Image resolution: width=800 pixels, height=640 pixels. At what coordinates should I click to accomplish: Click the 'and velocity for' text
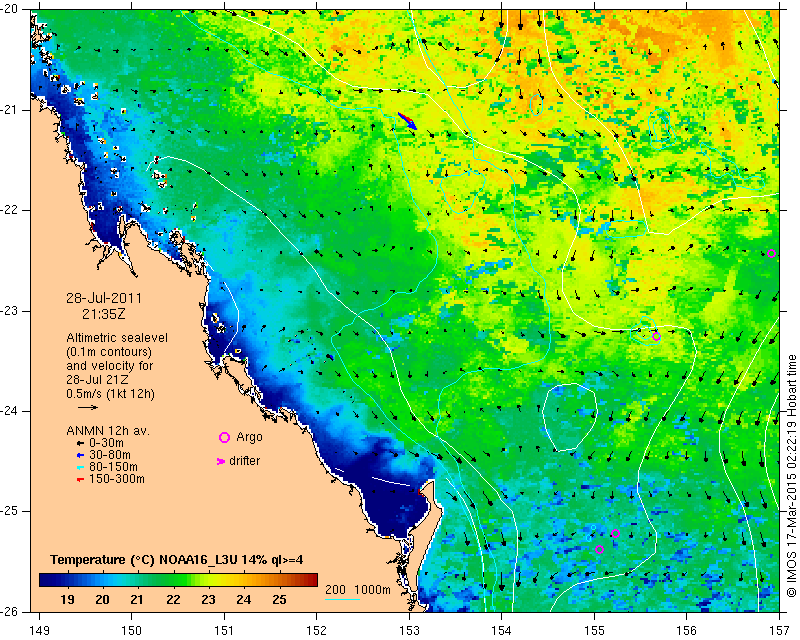pyautogui.click(x=110, y=366)
